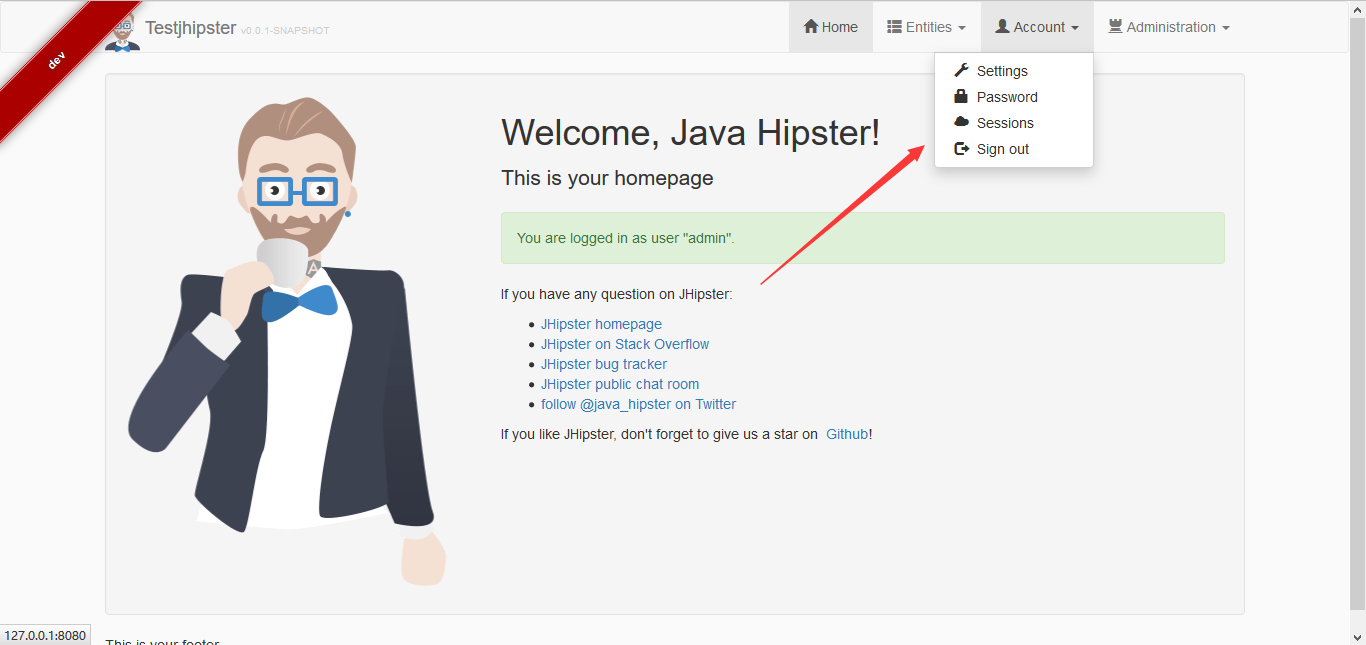The width and height of the screenshot is (1366, 645).
Task: Choose Settings from the Account menu
Action: (x=1014, y=71)
